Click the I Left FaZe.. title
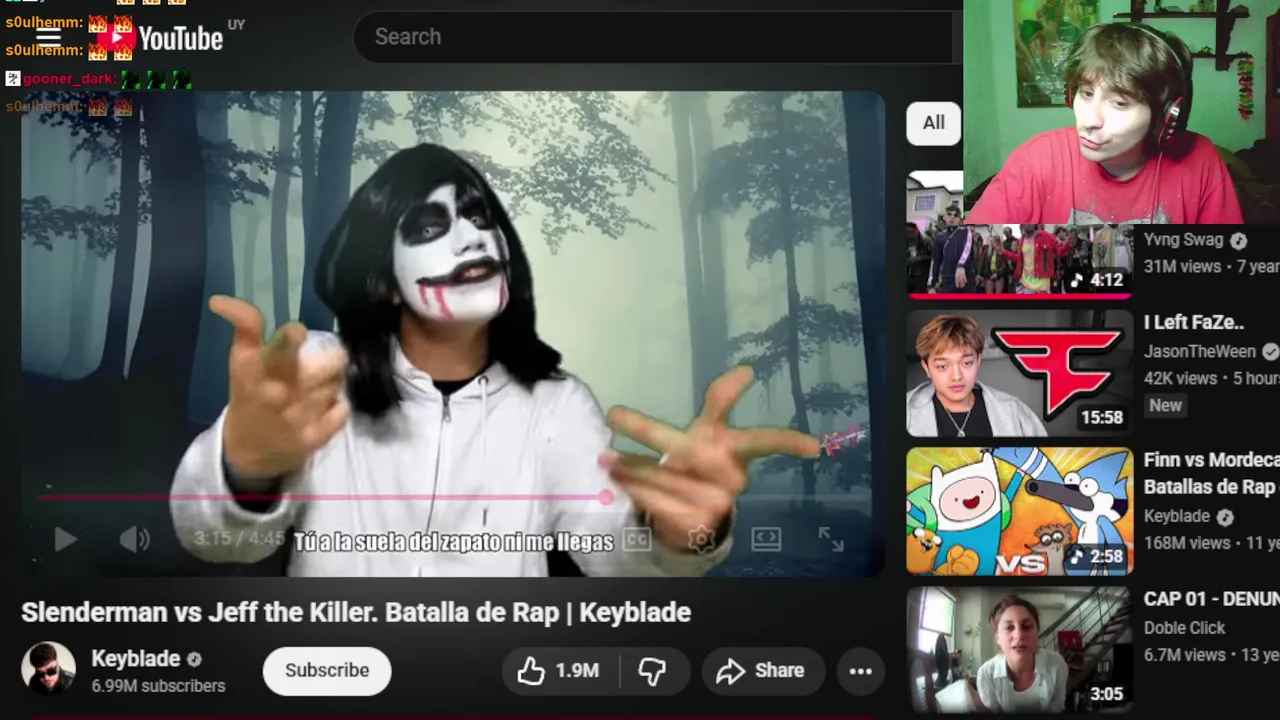 [x=1194, y=322]
